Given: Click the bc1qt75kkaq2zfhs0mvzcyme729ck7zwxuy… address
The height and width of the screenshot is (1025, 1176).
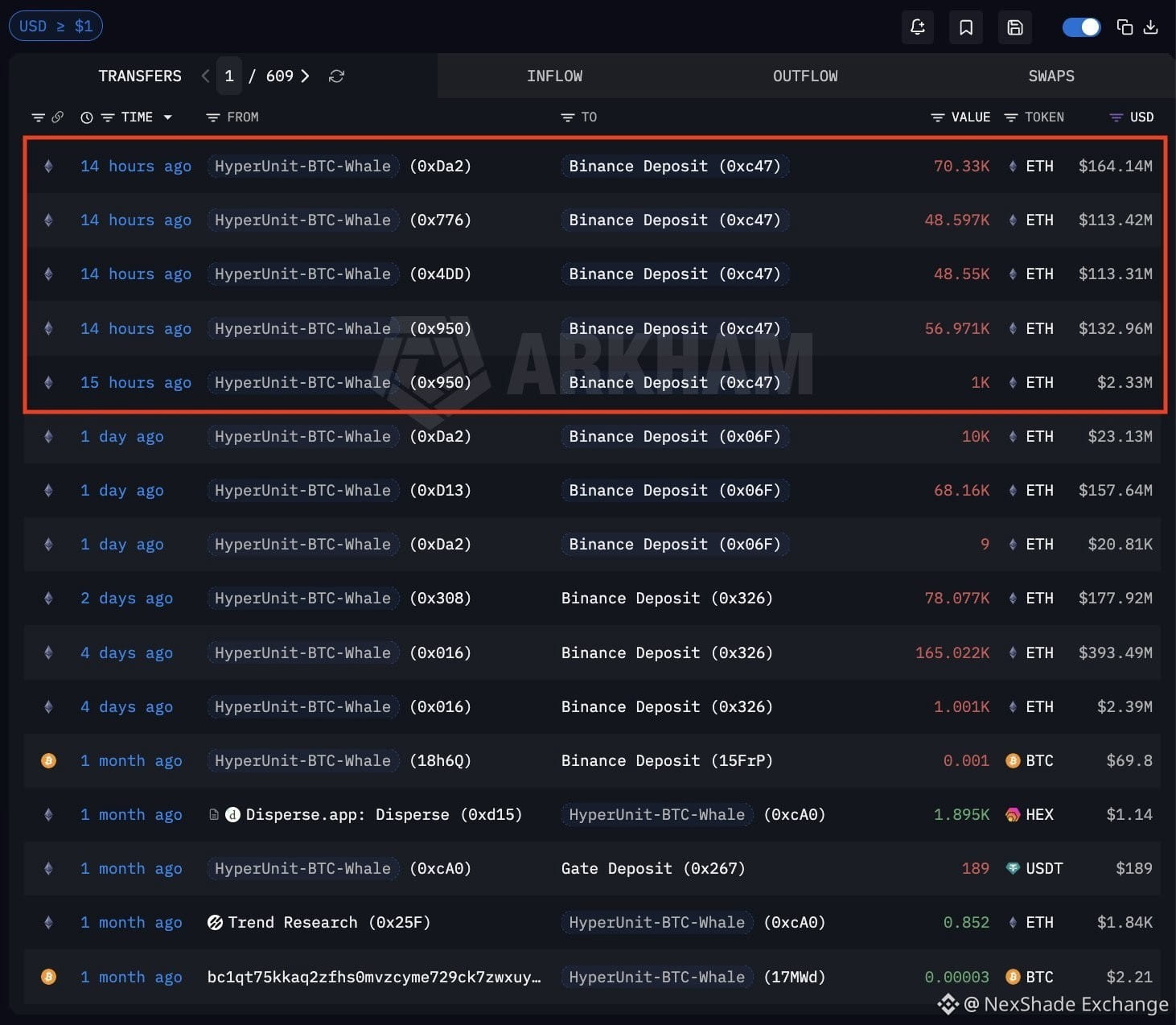Looking at the screenshot, I should (374, 977).
